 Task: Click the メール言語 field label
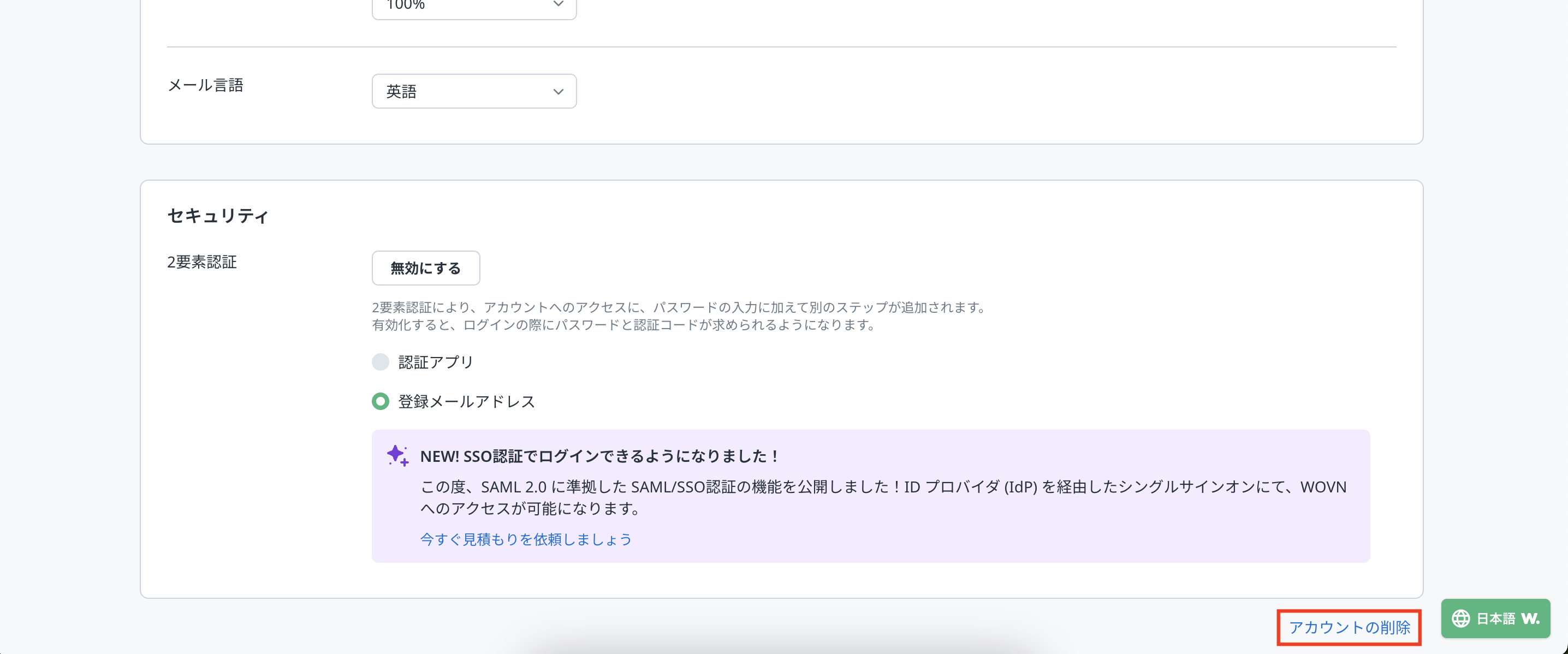tap(205, 85)
